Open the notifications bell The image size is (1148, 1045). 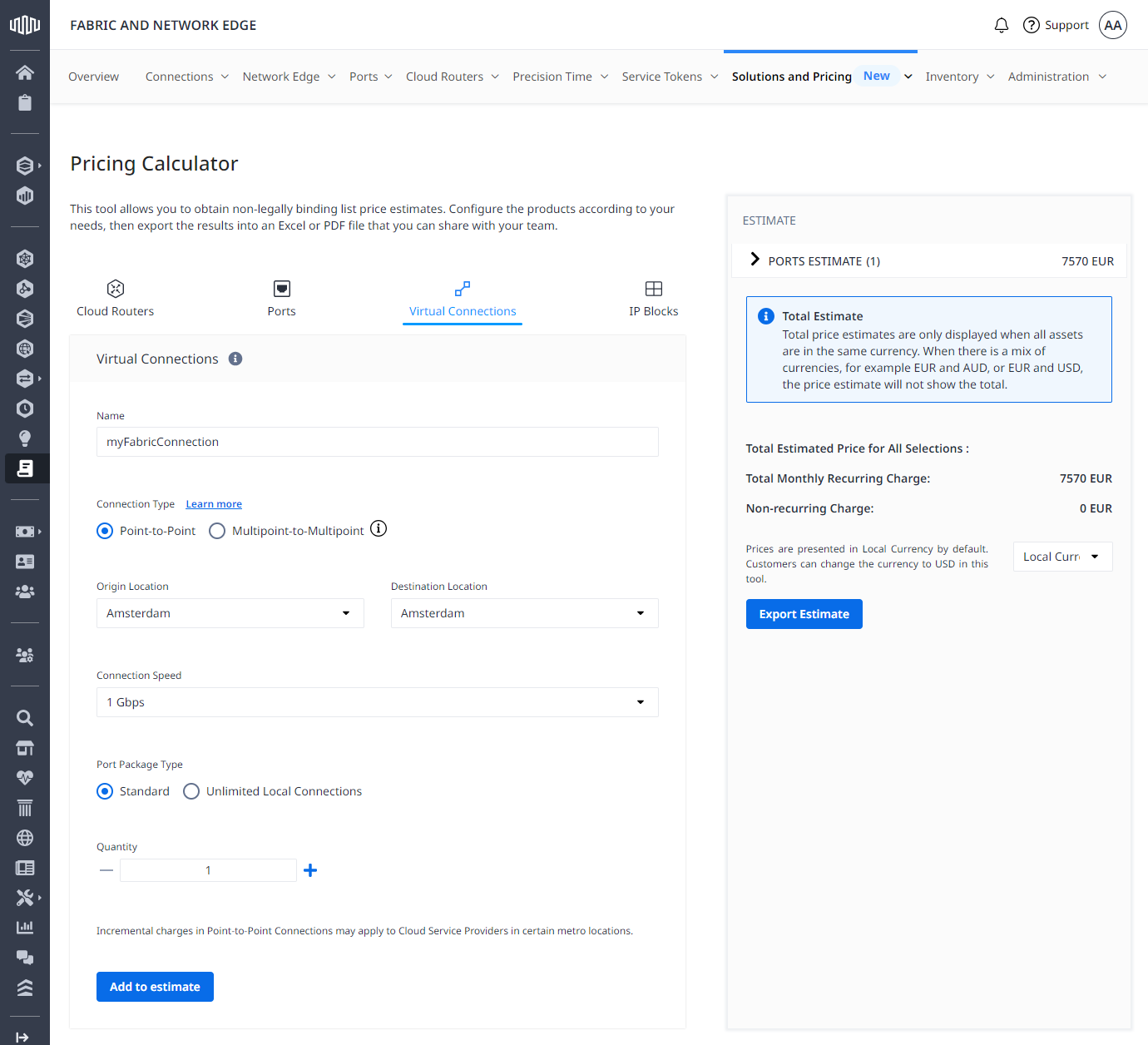click(1002, 25)
